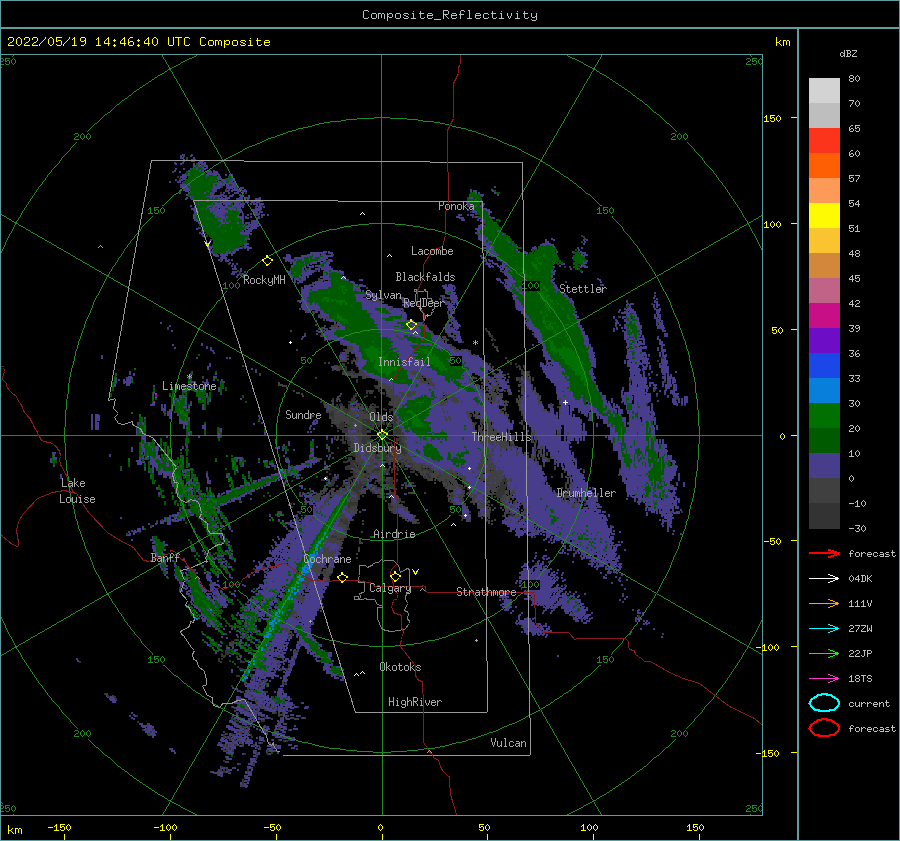900x841 pixels.
Task: Pick the slate purple 0-10 dBZ swatch
Action: pos(824,466)
